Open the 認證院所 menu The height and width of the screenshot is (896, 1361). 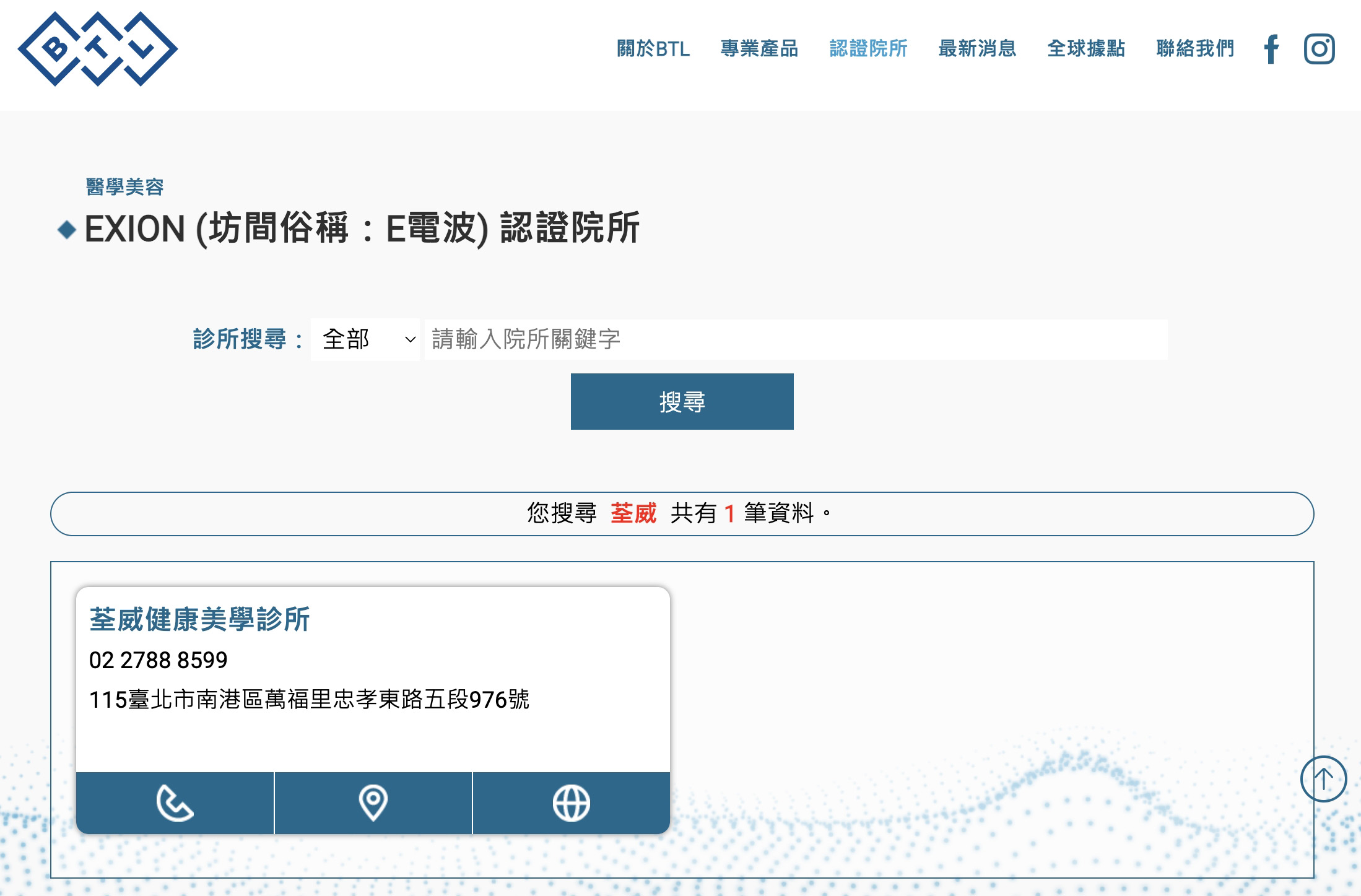(869, 48)
